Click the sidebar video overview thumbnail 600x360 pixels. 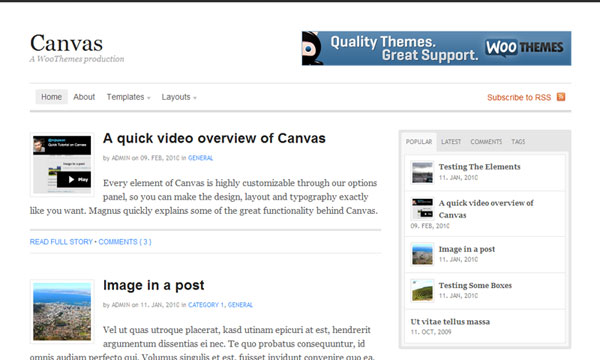click(422, 209)
